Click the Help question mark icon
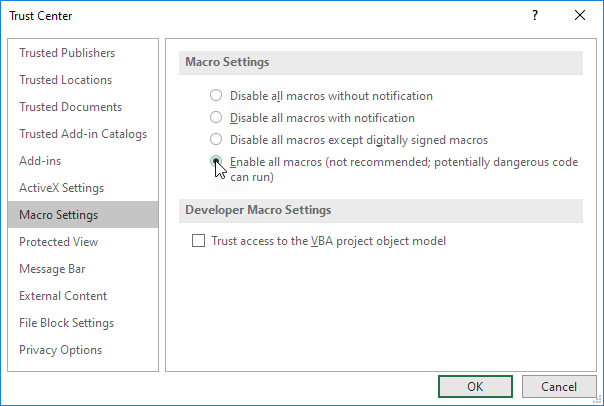Viewport: 604px width, 406px height. (x=535, y=16)
